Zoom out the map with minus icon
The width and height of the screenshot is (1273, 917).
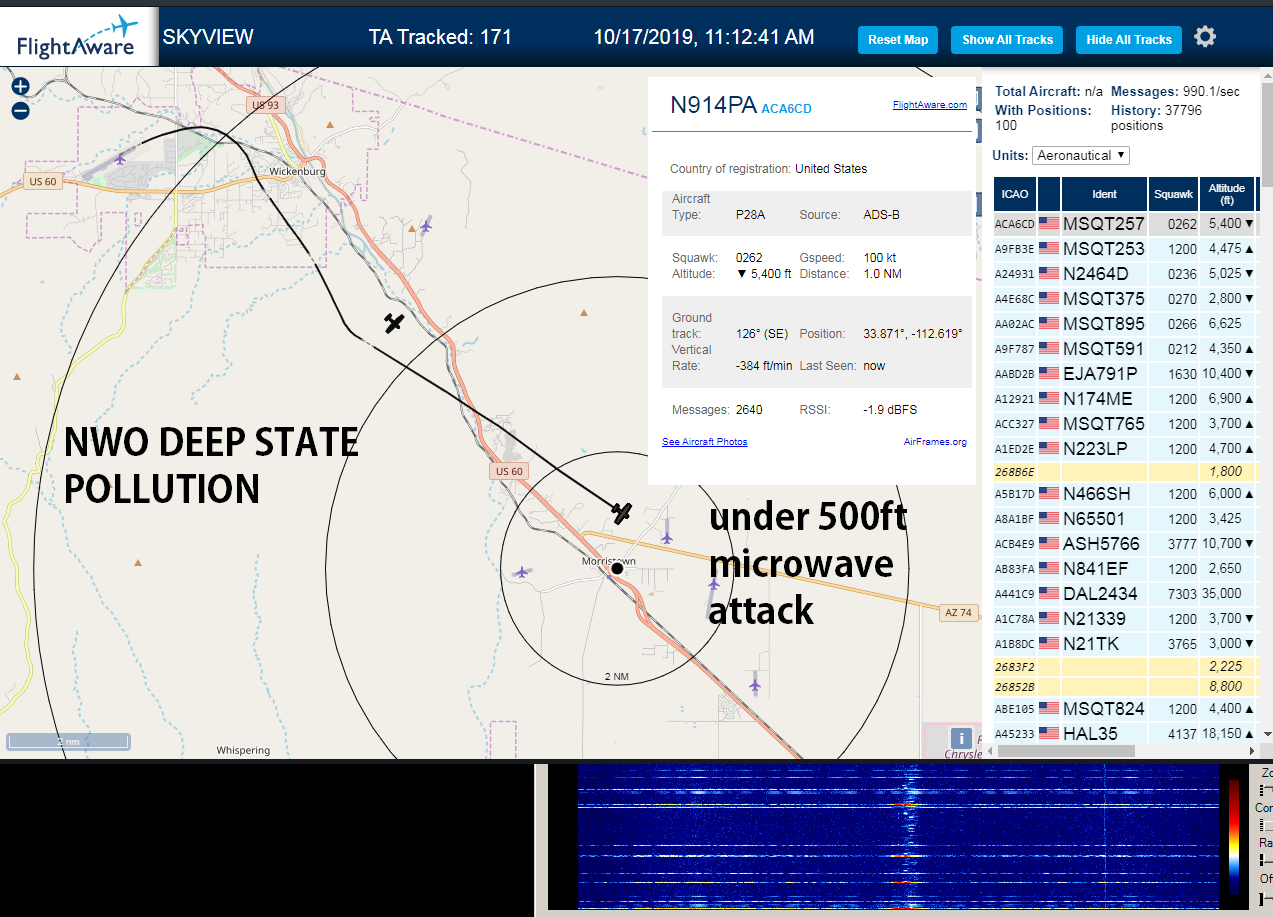point(20,110)
